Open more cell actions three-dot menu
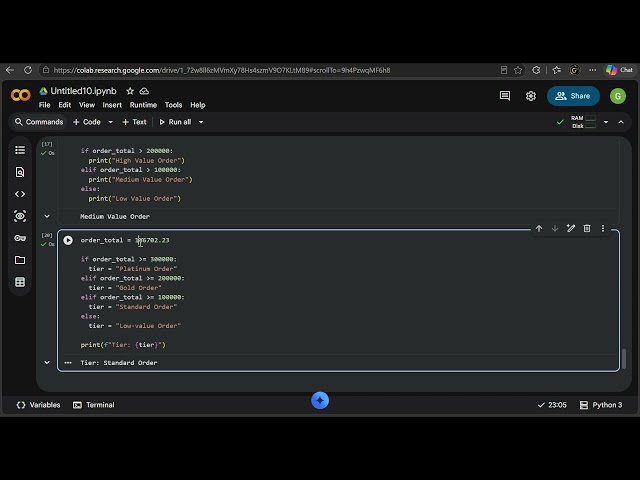Viewport: 640px width, 480px height. pos(603,229)
